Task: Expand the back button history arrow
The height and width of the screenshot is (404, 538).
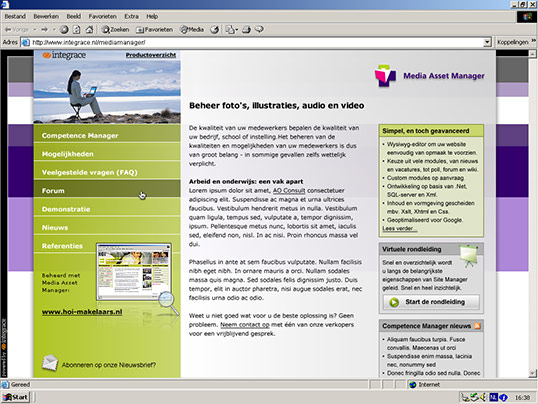Action: (35, 30)
